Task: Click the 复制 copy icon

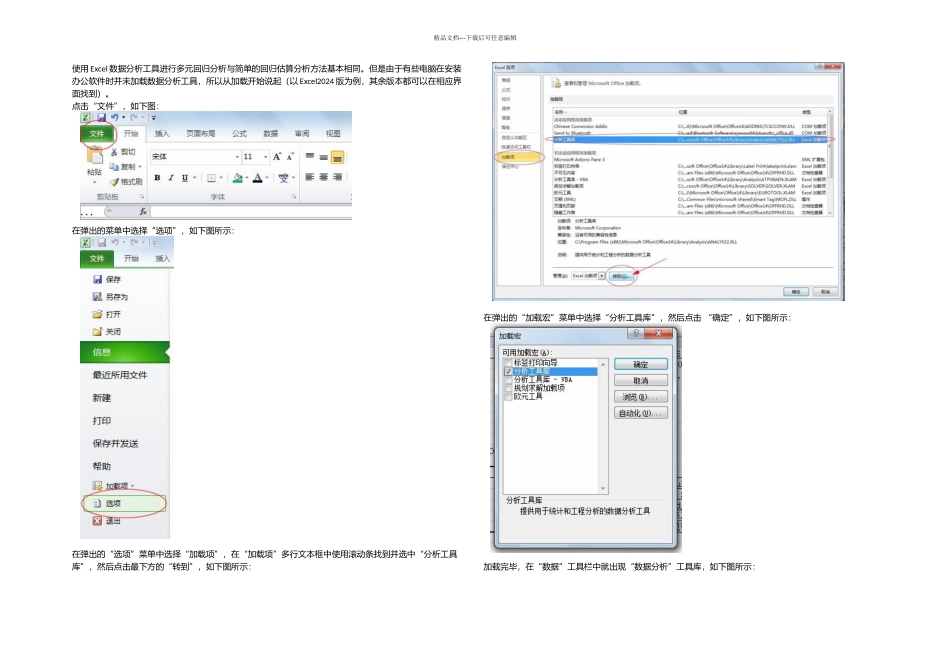Action: [x=113, y=167]
